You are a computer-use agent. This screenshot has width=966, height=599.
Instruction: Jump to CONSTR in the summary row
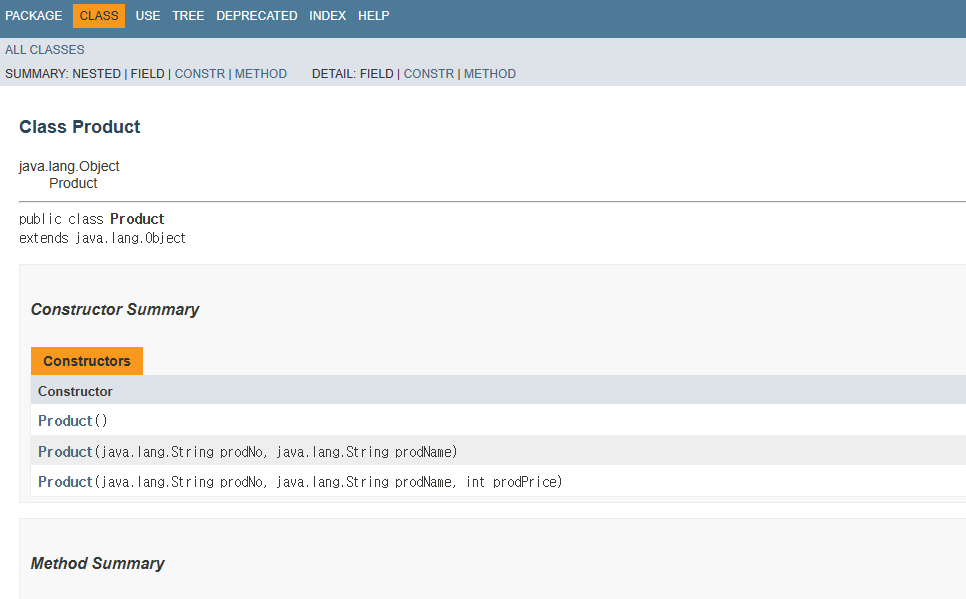click(x=200, y=74)
